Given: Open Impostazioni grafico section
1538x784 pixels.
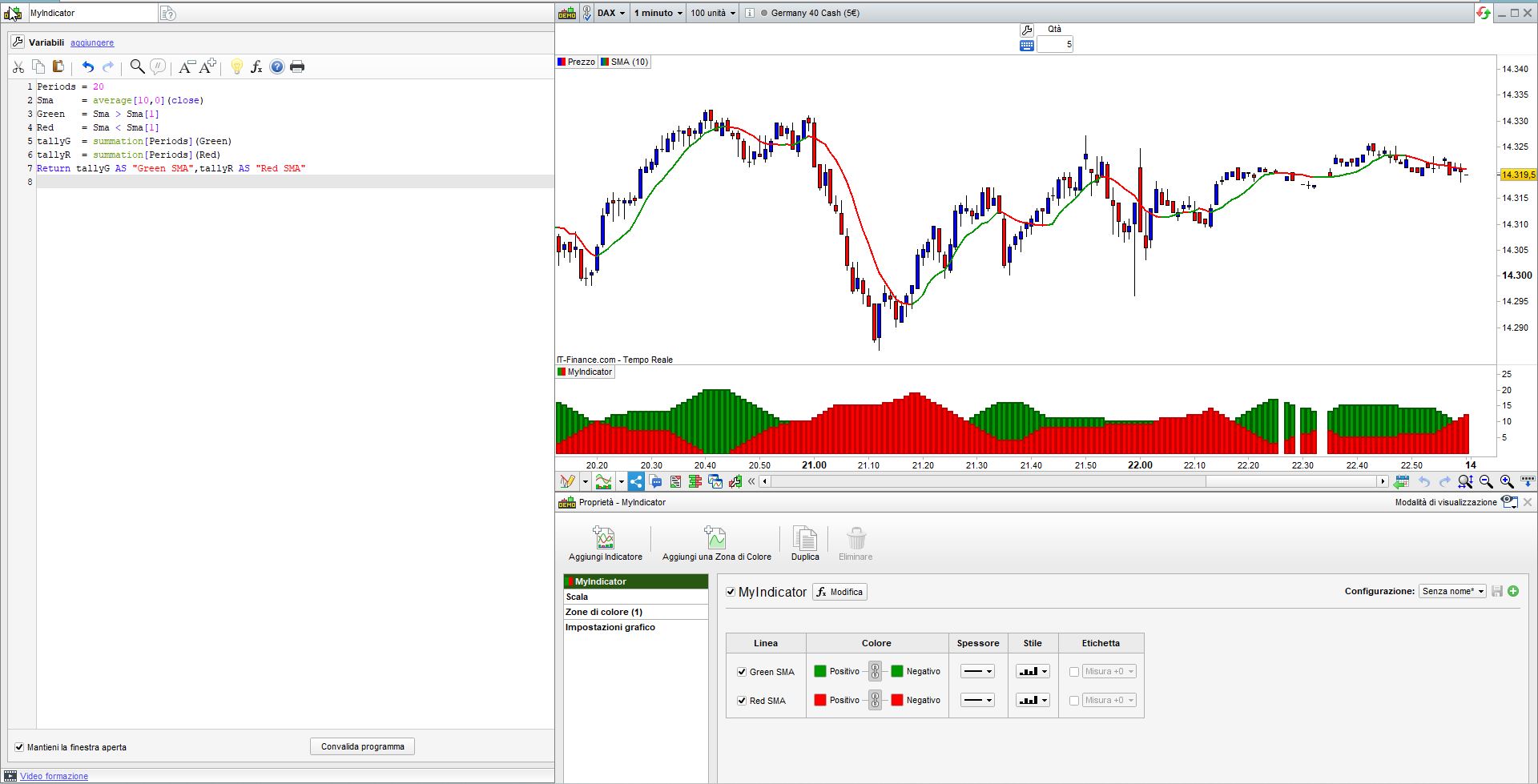Looking at the screenshot, I should pos(636,627).
